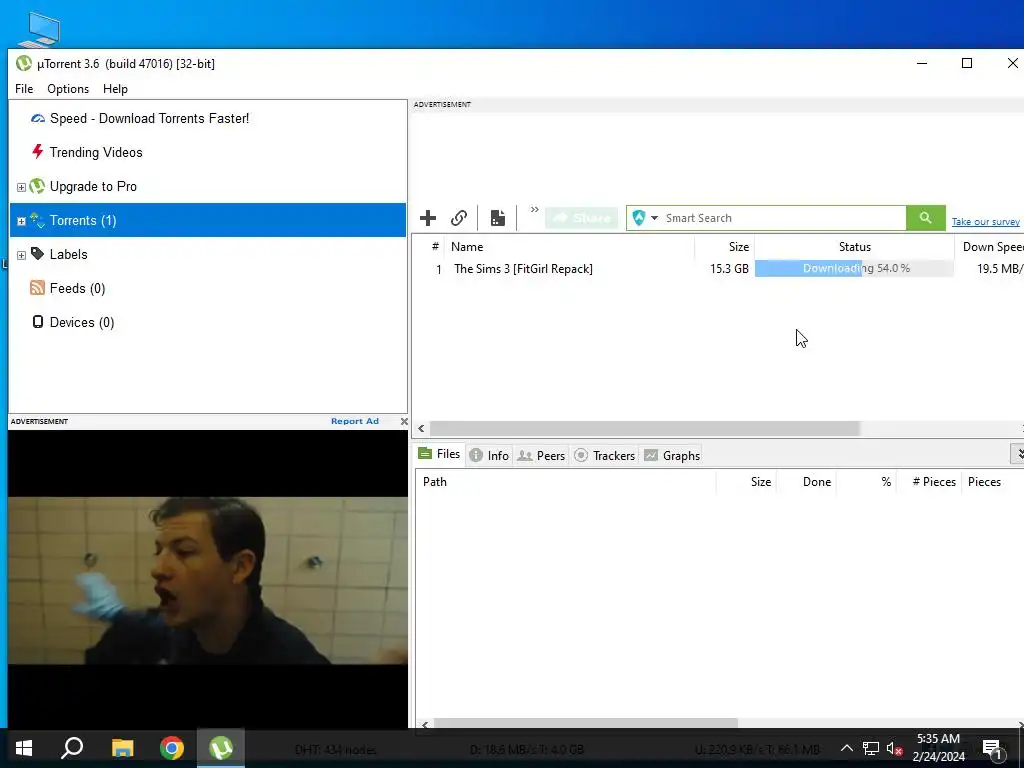Switch to the Info tab
The width and height of the screenshot is (1024, 768).
489,456
